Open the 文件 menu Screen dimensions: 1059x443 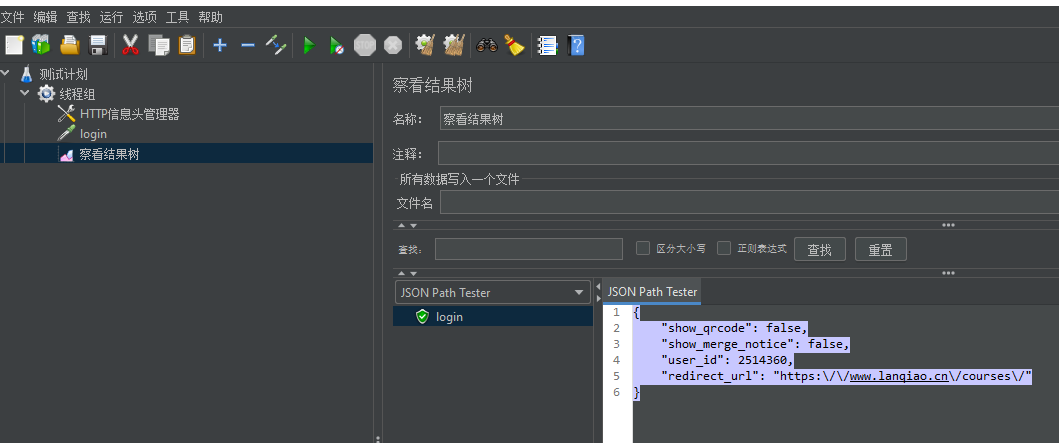[x=13, y=17]
